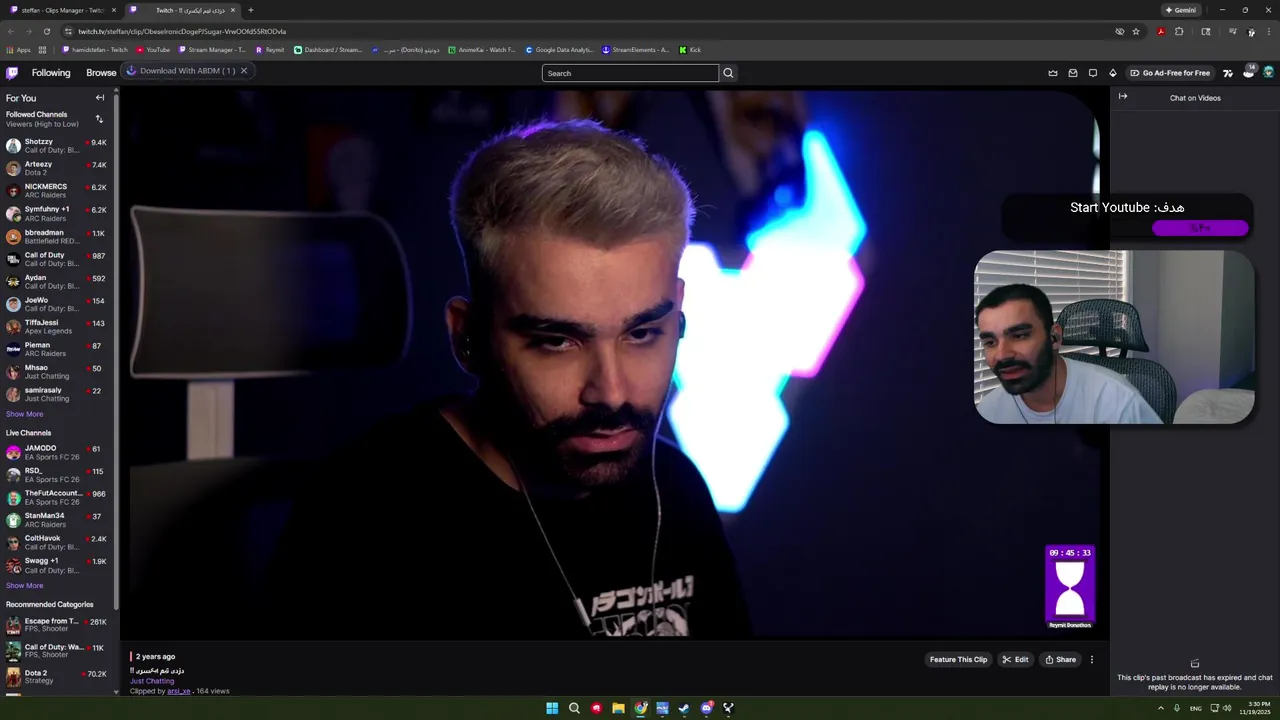Open the Apps bookmark shortcut
This screenshot has width=1280, height=720.
point(19,50)
